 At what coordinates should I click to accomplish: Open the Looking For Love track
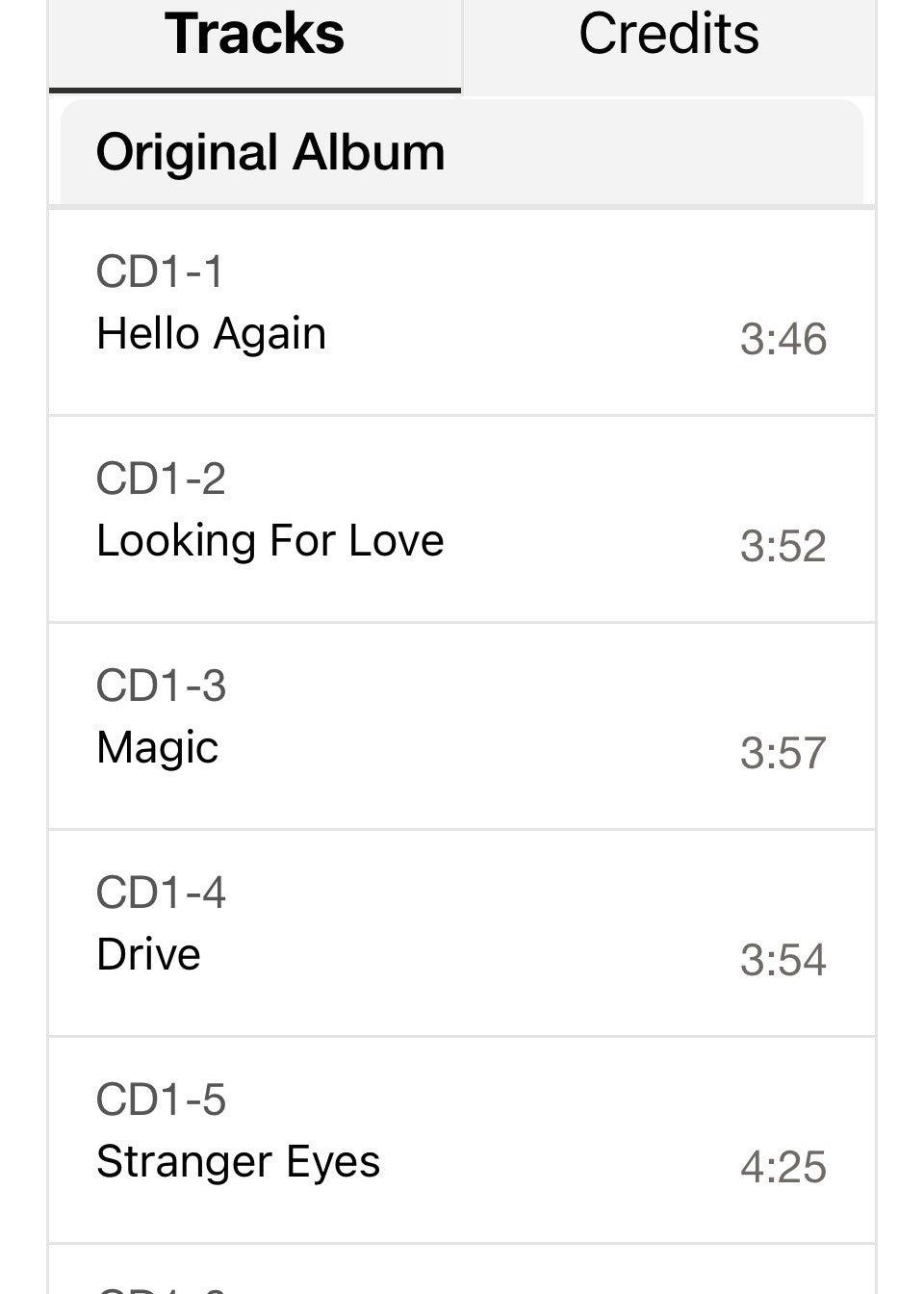coord(462,520)
